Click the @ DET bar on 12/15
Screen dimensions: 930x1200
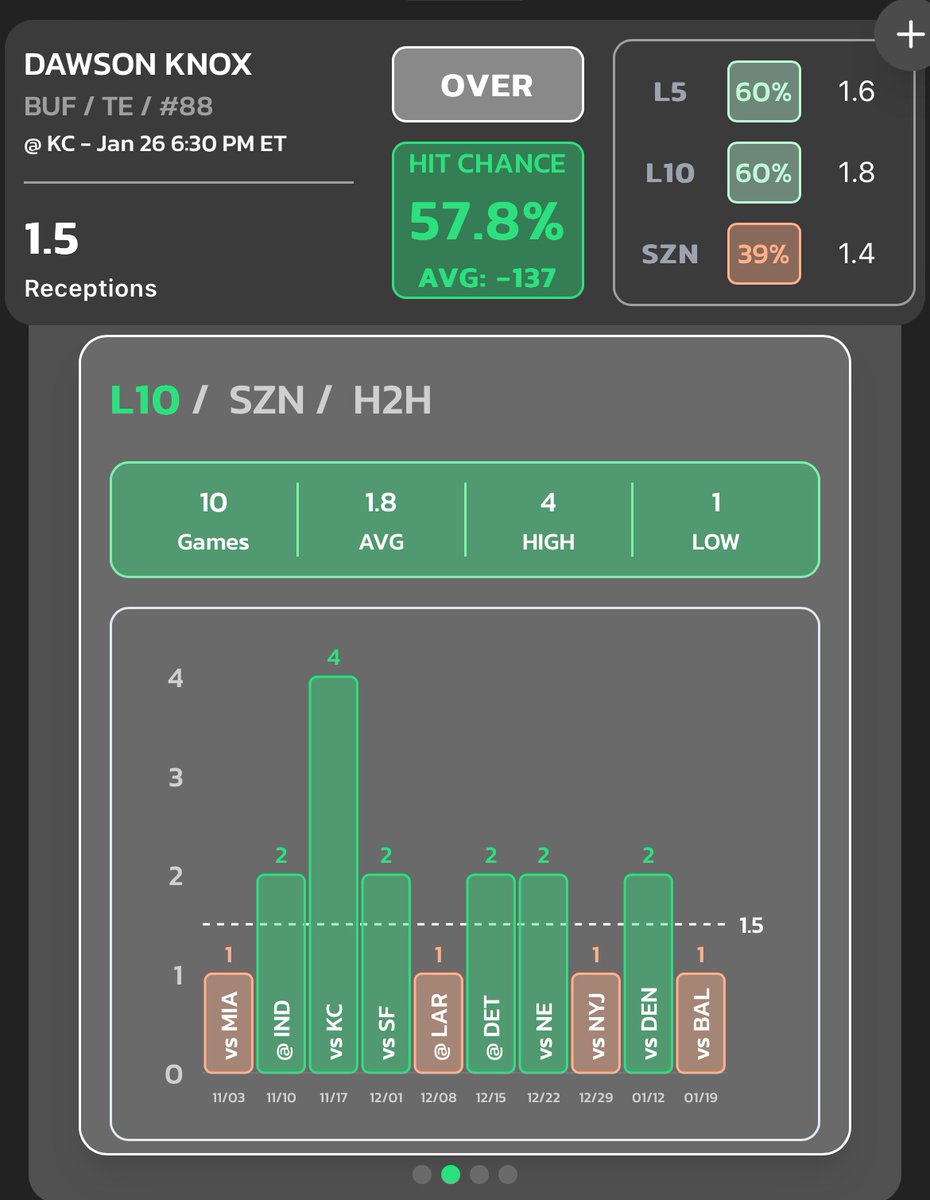tap(491, 974)
